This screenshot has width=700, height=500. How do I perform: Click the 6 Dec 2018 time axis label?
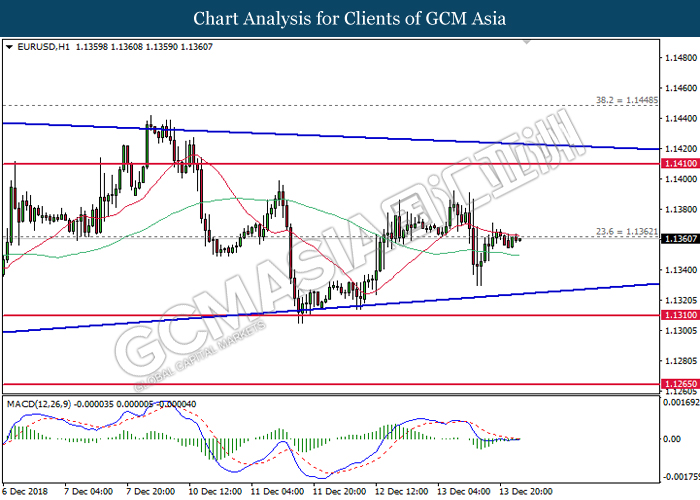[25, 492]
